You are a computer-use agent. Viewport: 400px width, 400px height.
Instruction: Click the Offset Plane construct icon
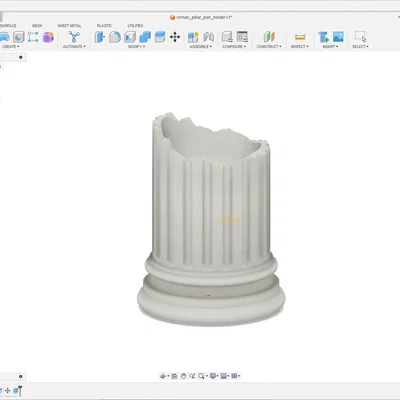point(269,37)
